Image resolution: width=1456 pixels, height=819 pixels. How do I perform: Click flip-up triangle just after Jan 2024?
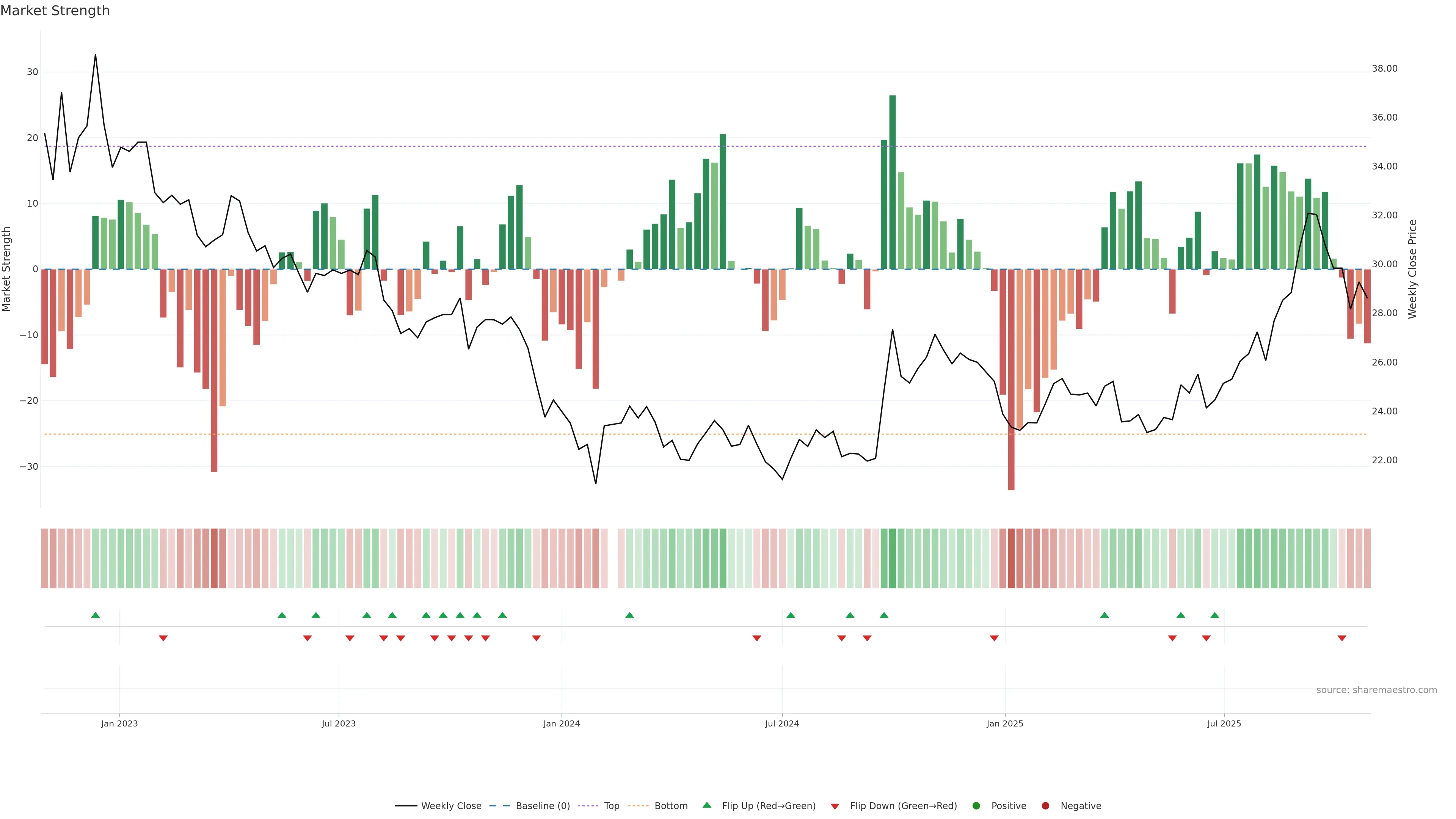click(630, 615)
